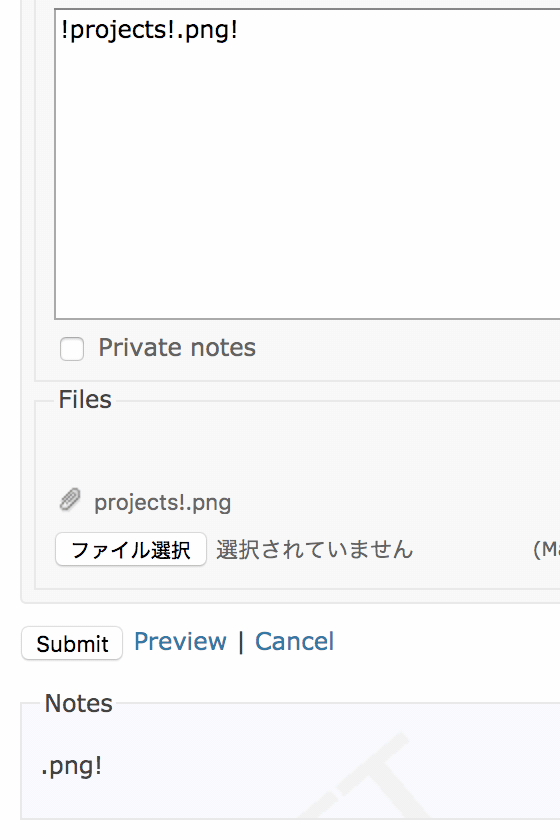
Task: Tick the Private notes checkbox
Action: [72, 349]
